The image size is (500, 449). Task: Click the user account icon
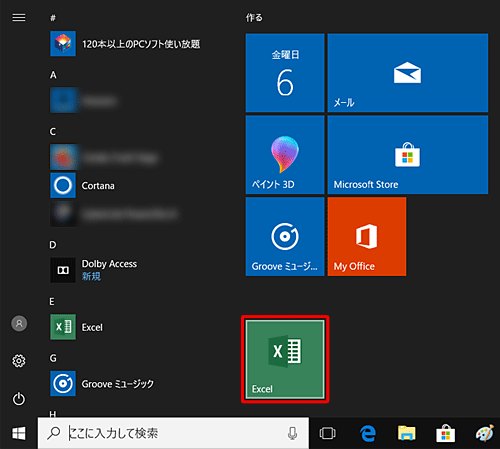click(19, 323)
